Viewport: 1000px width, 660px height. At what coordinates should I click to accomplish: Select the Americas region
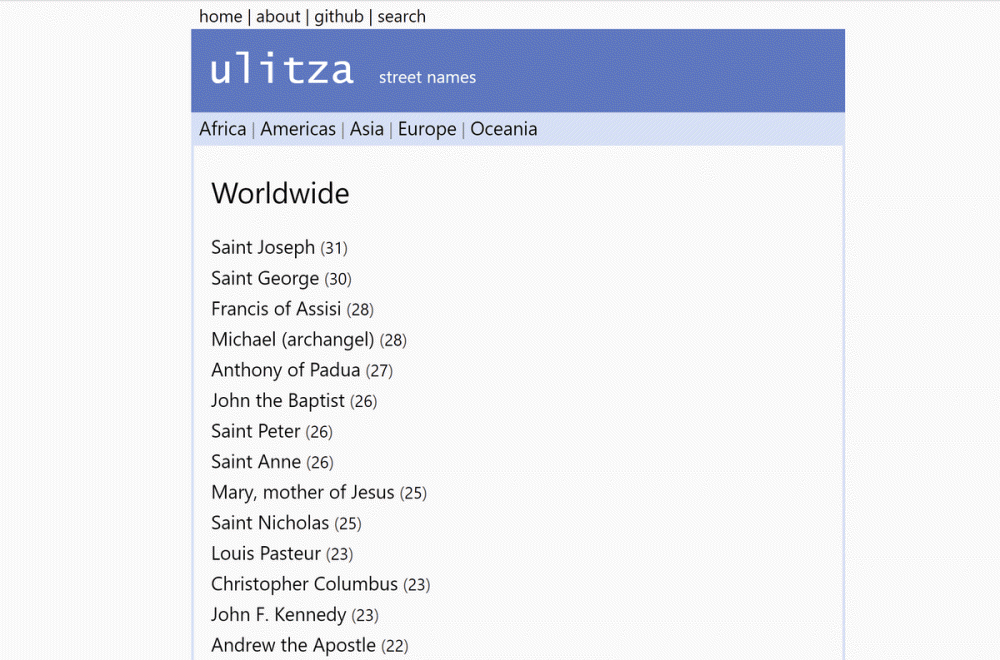point(298,129)
